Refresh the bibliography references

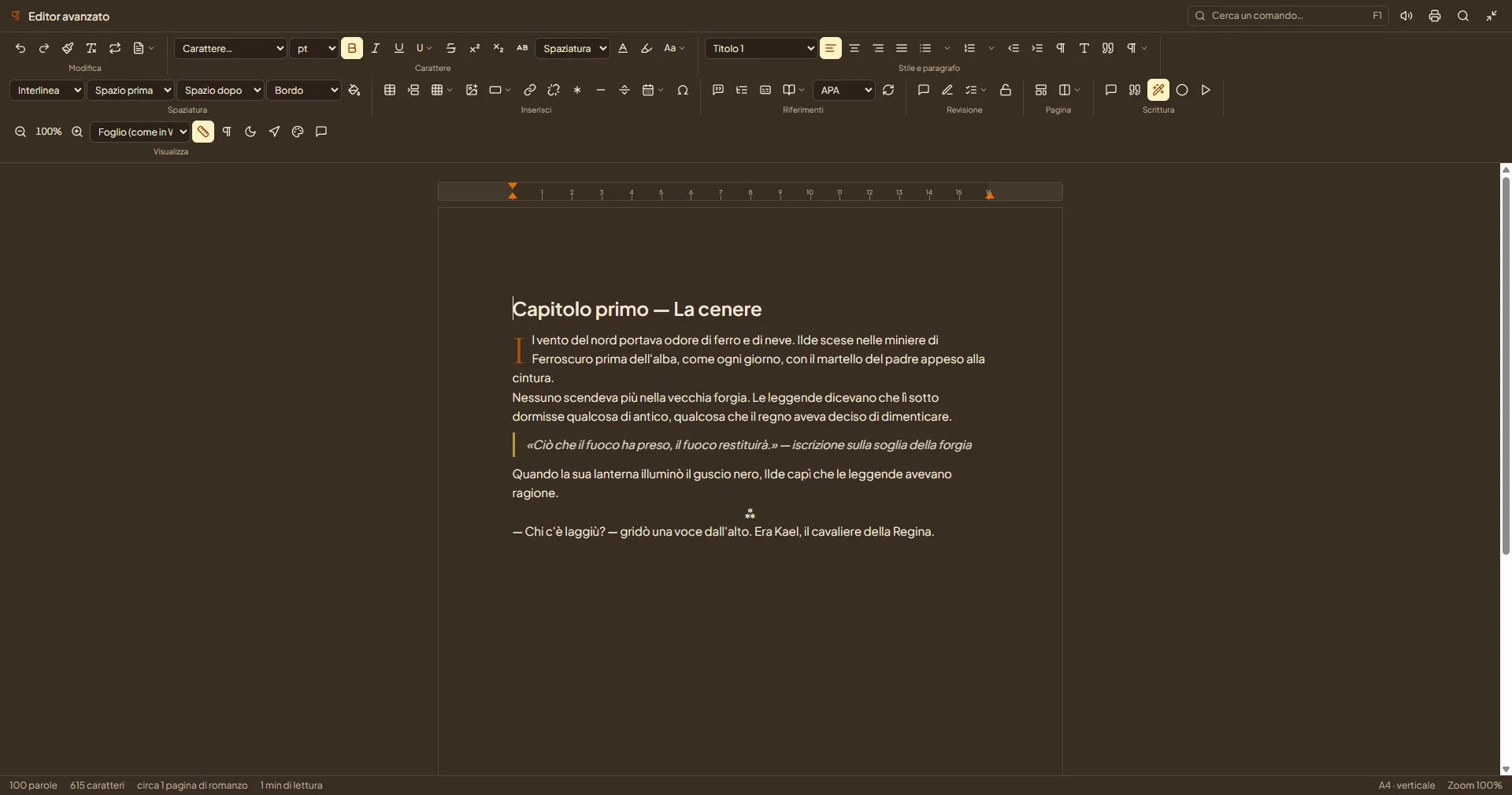pyautogui.click(x=888, y=90)
